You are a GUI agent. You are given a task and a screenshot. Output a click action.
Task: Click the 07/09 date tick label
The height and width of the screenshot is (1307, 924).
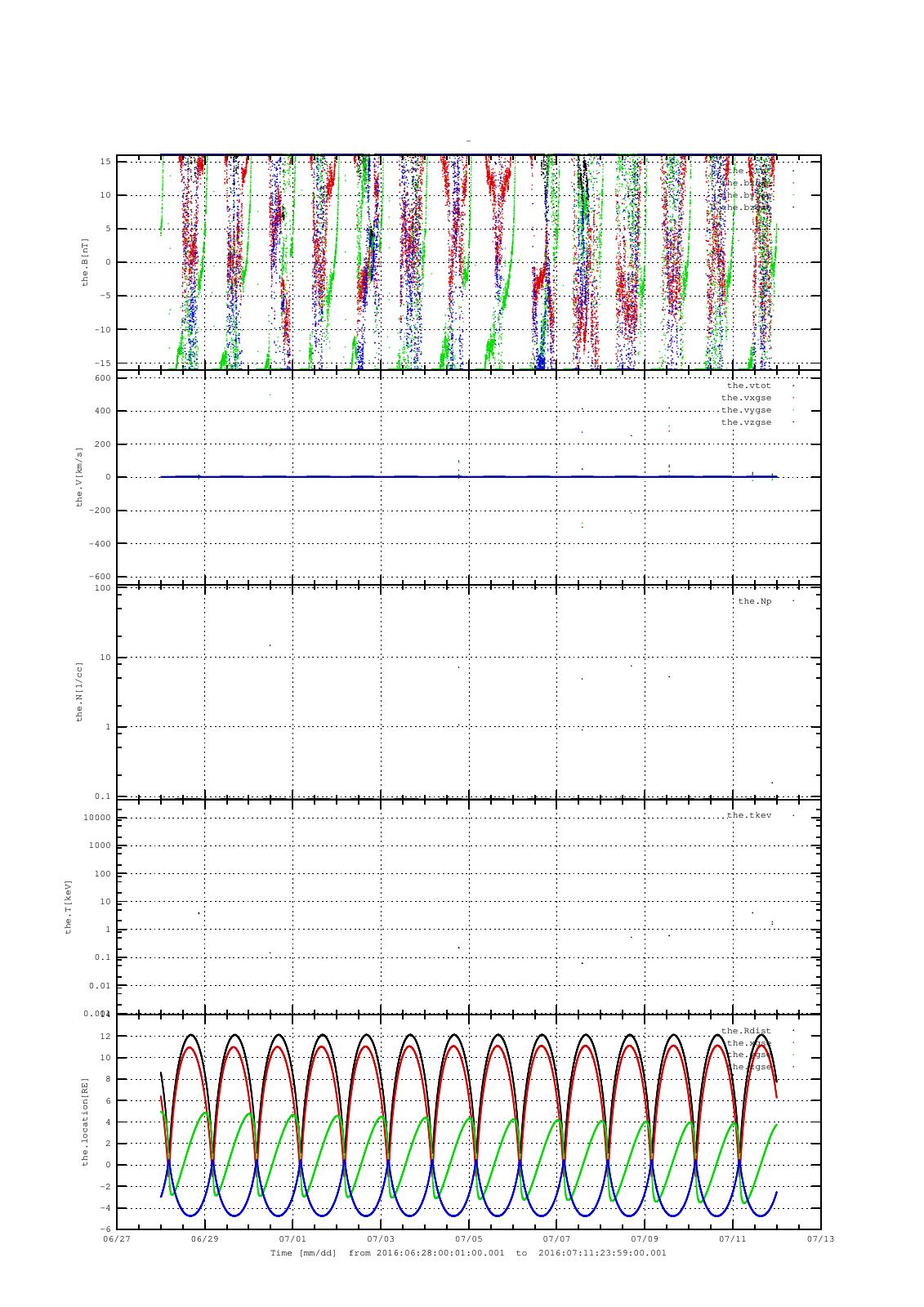pyautogui.click(x=645, y=1238)
